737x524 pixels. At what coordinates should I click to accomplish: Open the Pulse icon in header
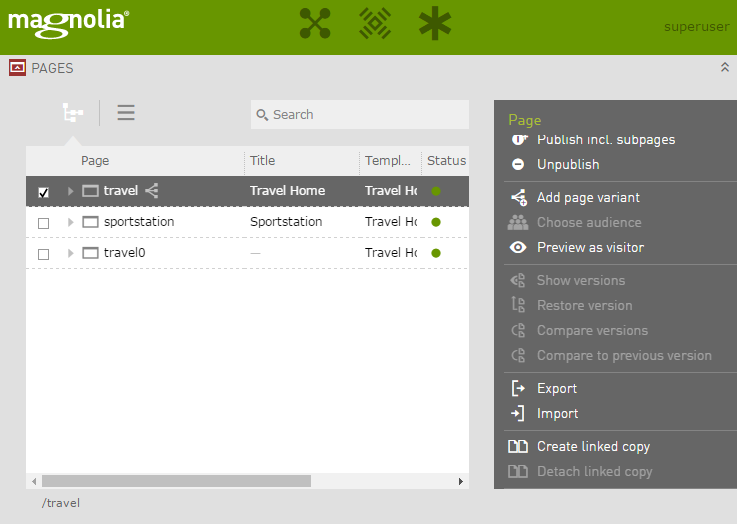(375, 23)
